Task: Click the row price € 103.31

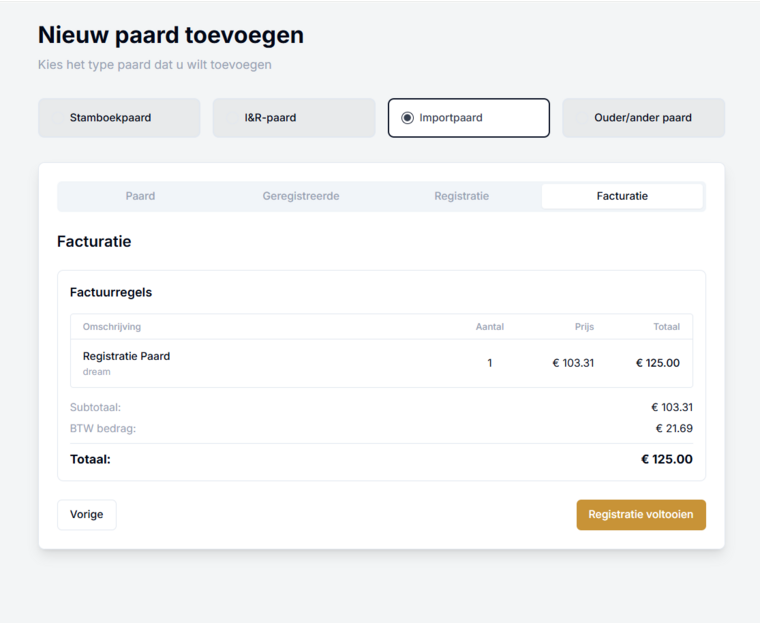Action: pyautogui.click(x=573, y=363)
